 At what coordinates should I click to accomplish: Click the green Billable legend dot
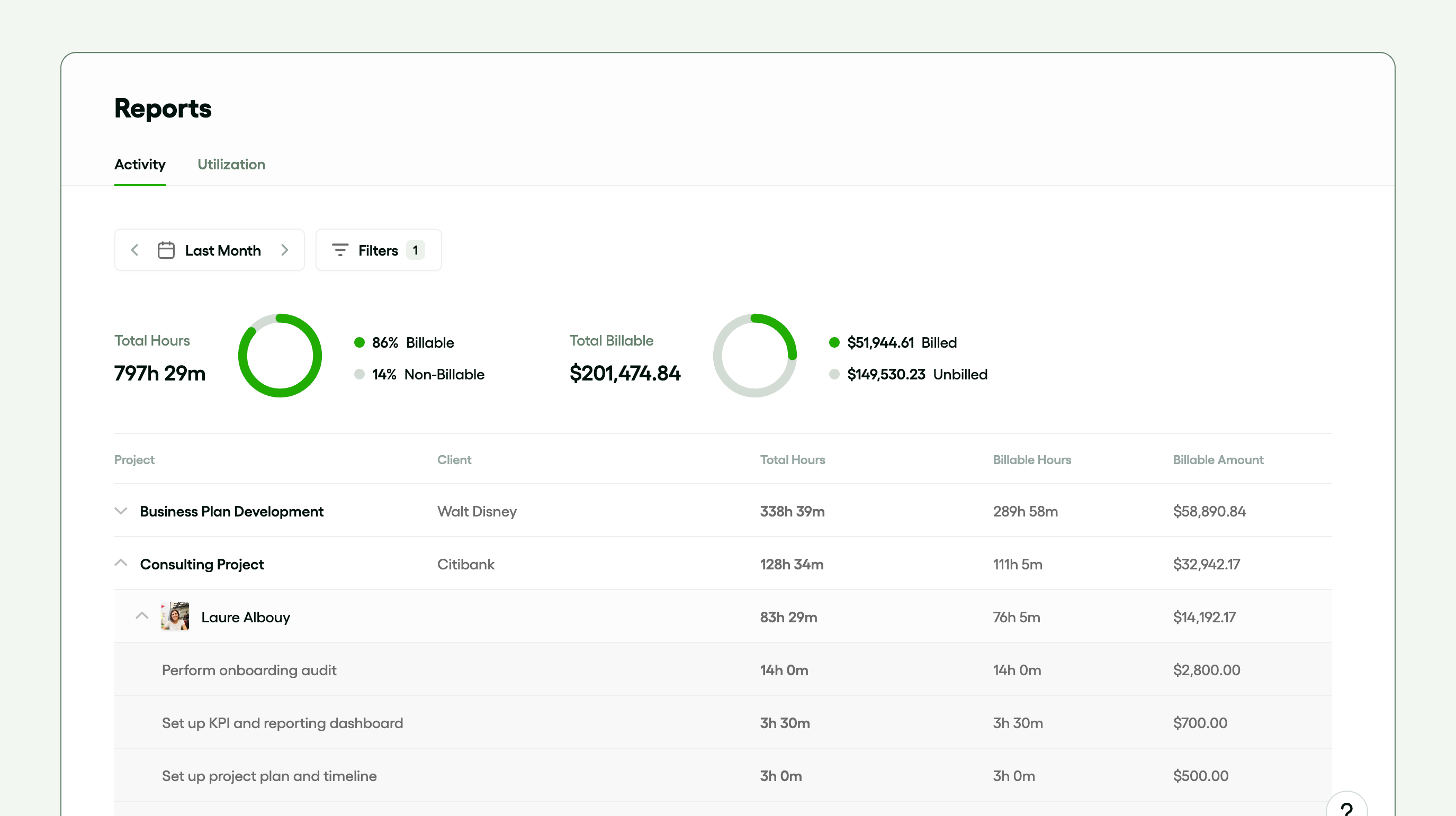[360, 342]
